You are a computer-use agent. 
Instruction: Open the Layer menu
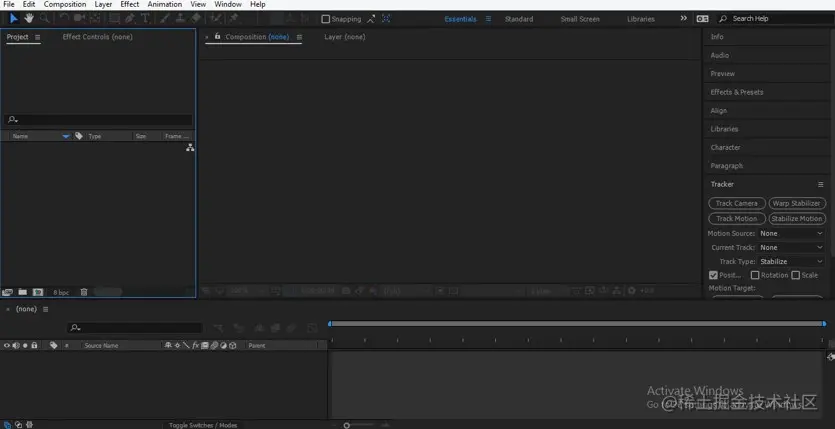tap(103, 4)
